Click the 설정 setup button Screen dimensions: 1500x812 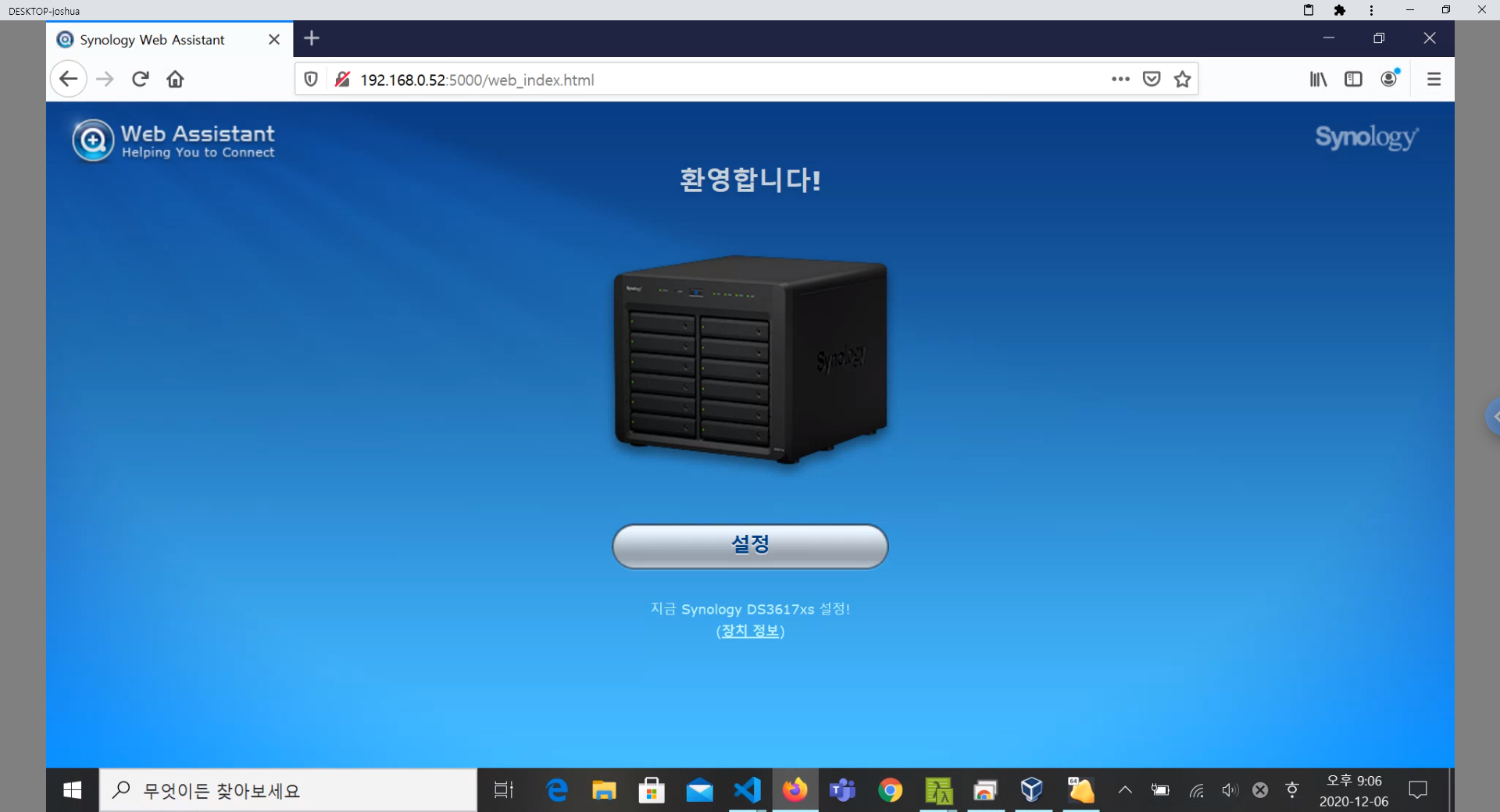tap(750, 546)
